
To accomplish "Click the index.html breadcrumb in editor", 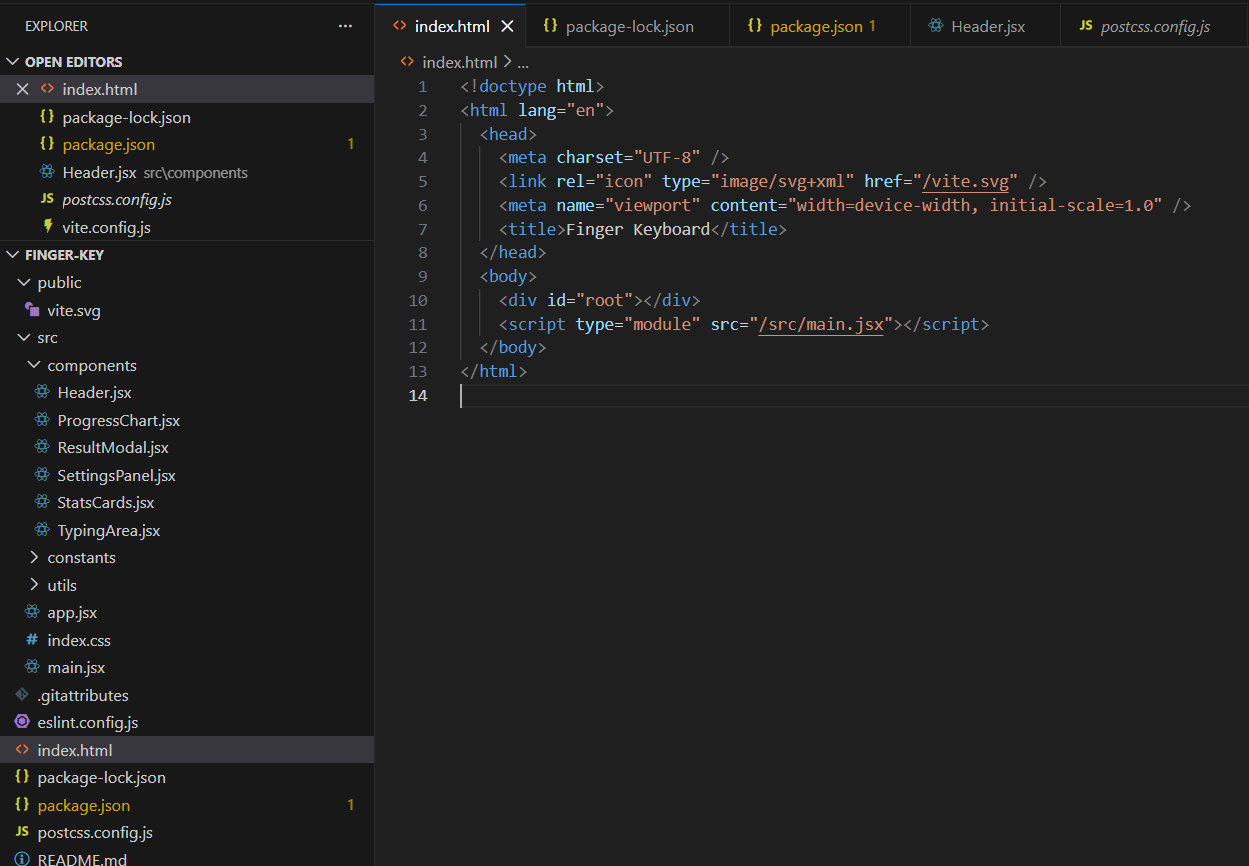I will (x=459, y=62).
